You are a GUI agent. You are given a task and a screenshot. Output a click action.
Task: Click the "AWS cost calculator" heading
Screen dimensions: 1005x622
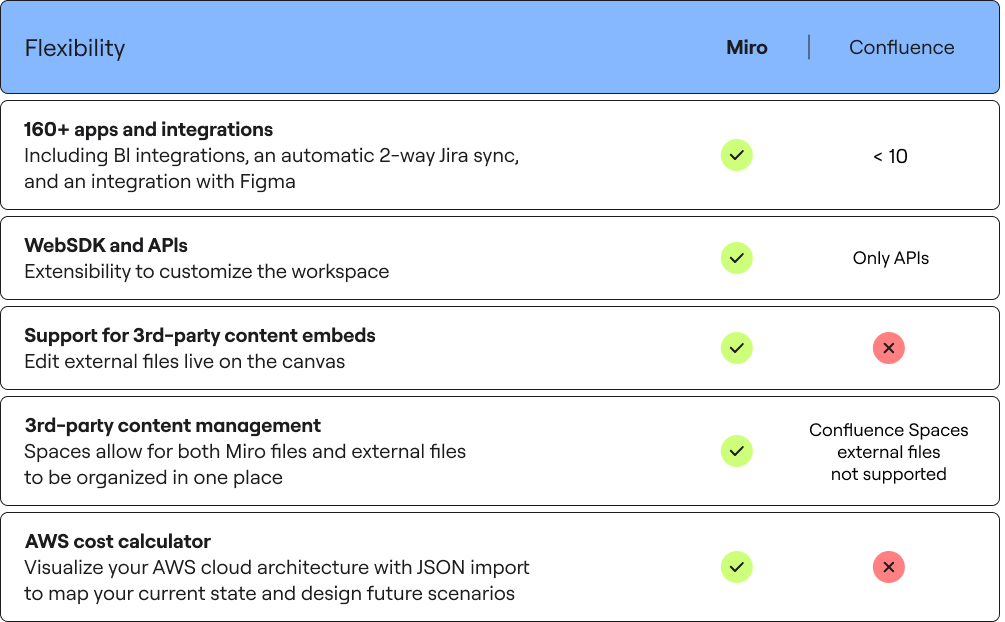click(118, 542)
